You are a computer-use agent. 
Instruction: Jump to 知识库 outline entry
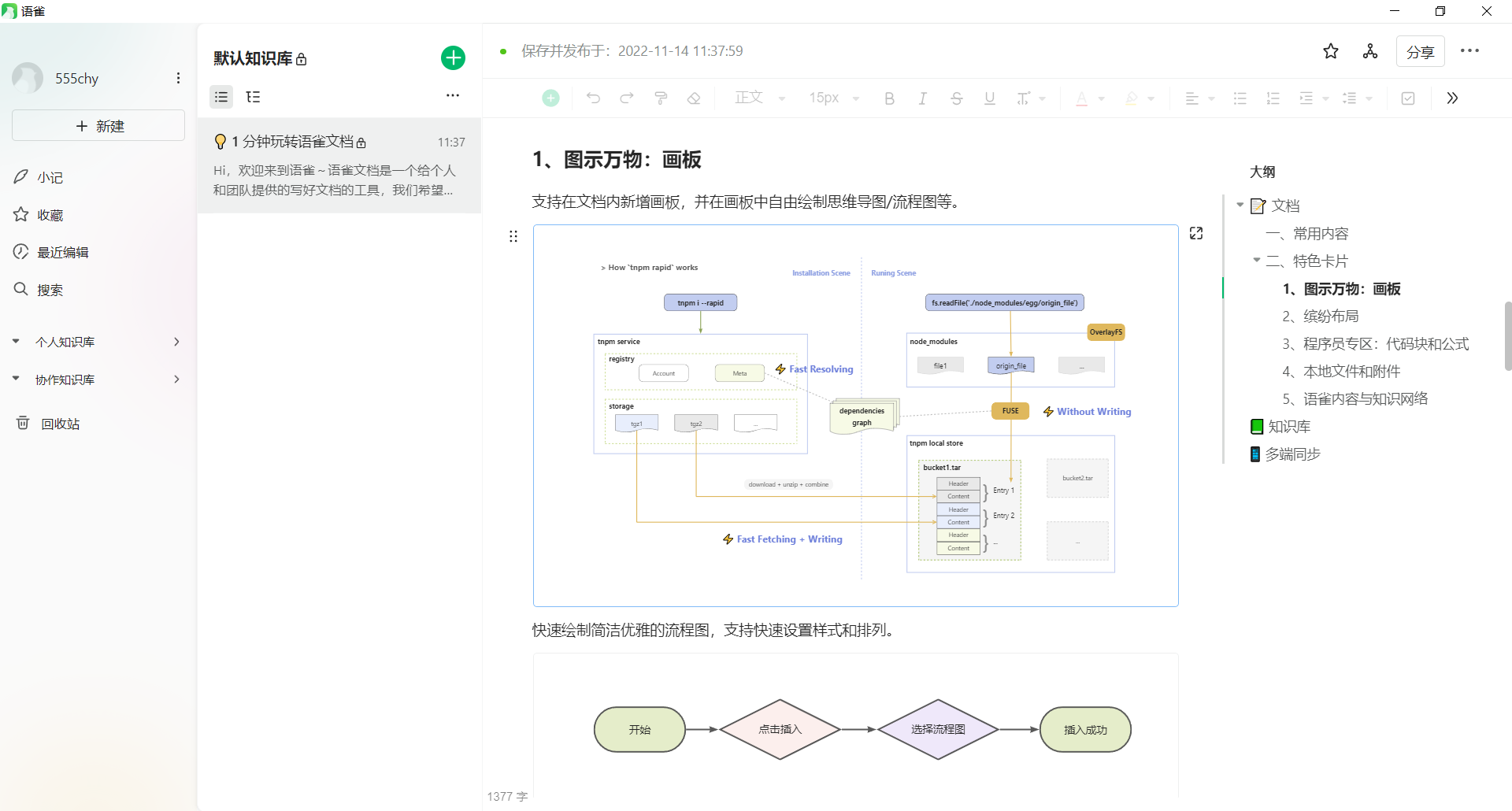click(x=1281, y=426)
